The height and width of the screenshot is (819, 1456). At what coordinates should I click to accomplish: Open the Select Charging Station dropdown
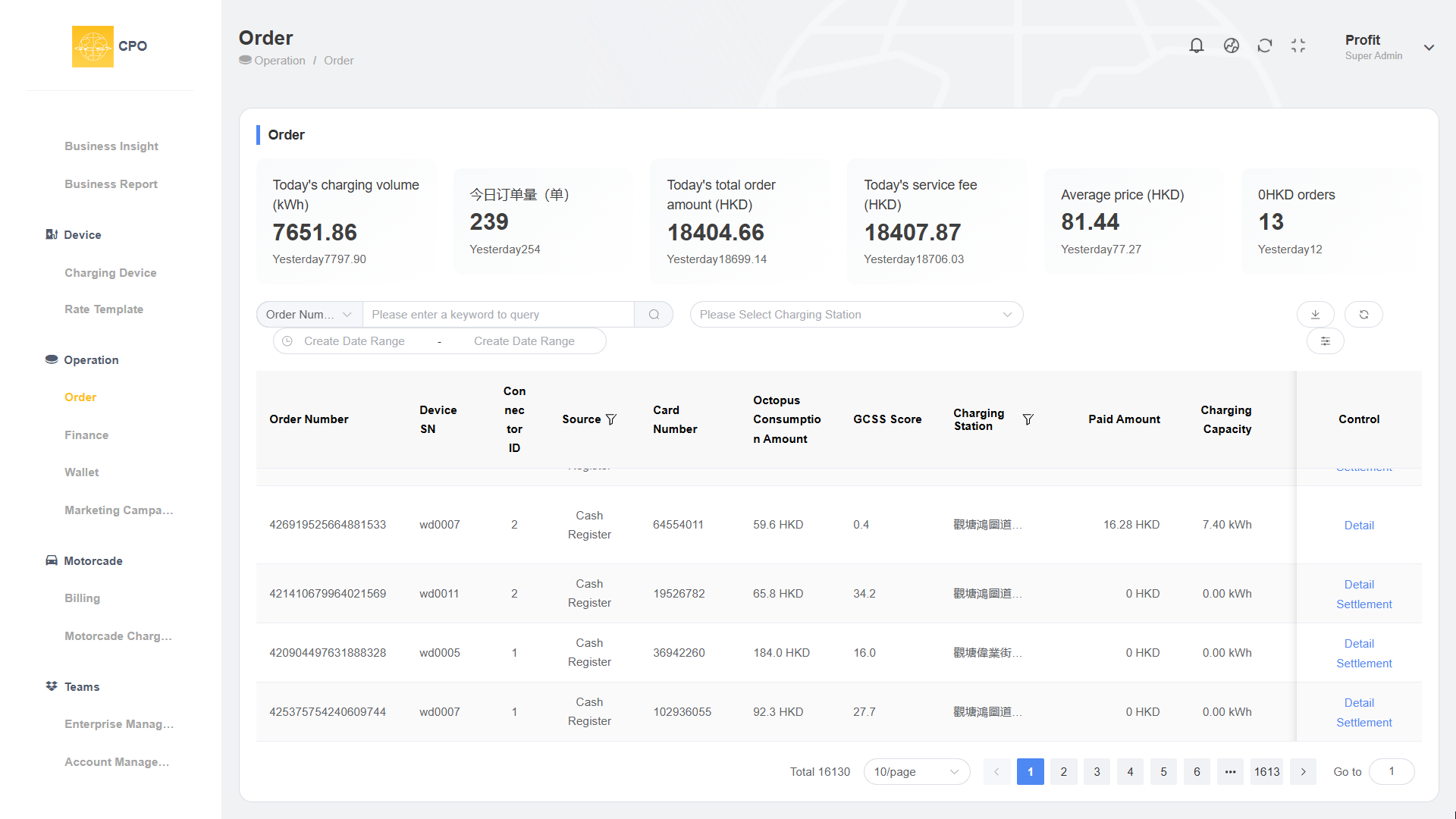click(x=856, y=315)
